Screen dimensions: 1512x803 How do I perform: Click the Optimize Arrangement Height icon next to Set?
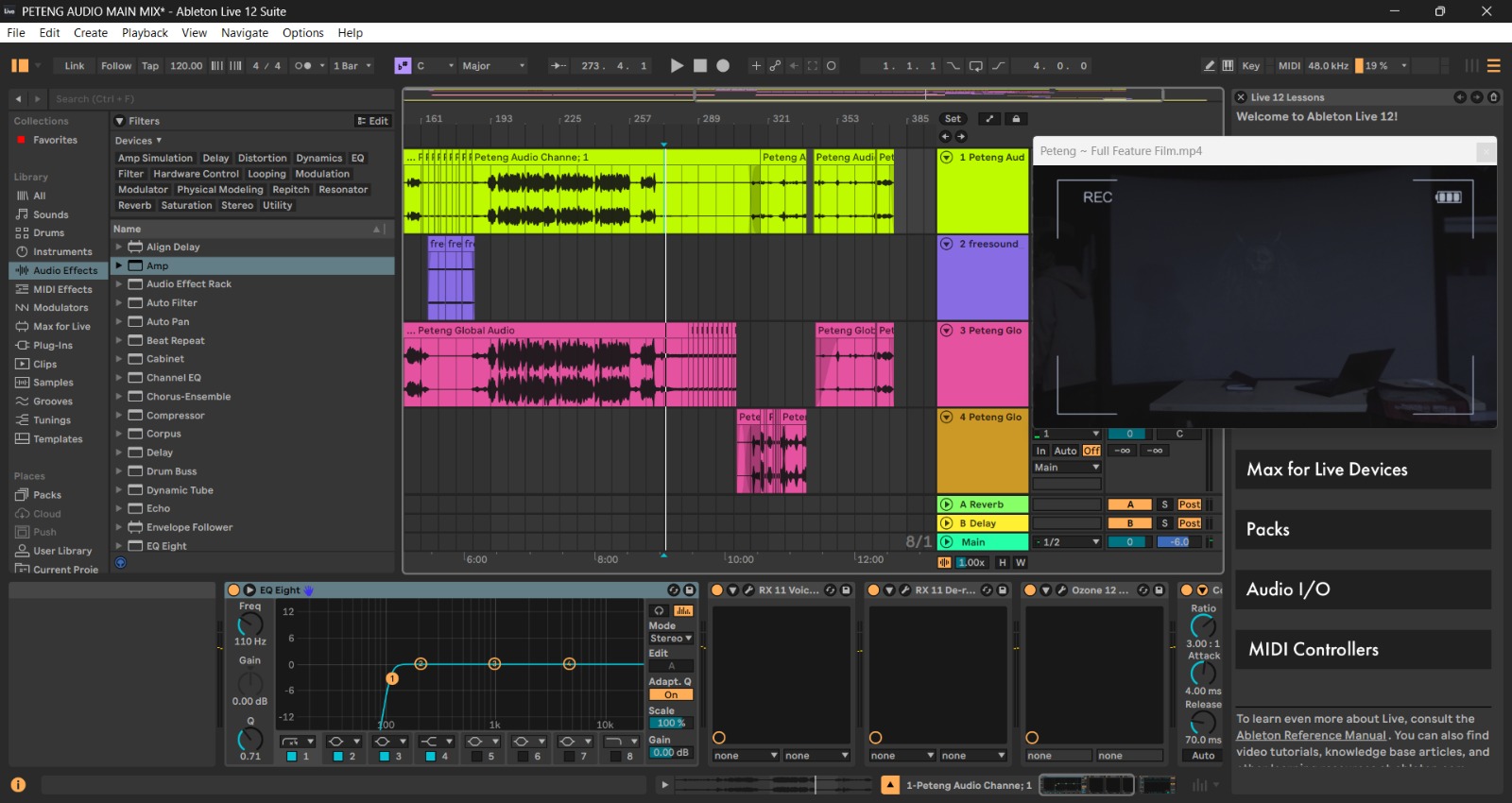pyautogui.click(x=989, y=119)
